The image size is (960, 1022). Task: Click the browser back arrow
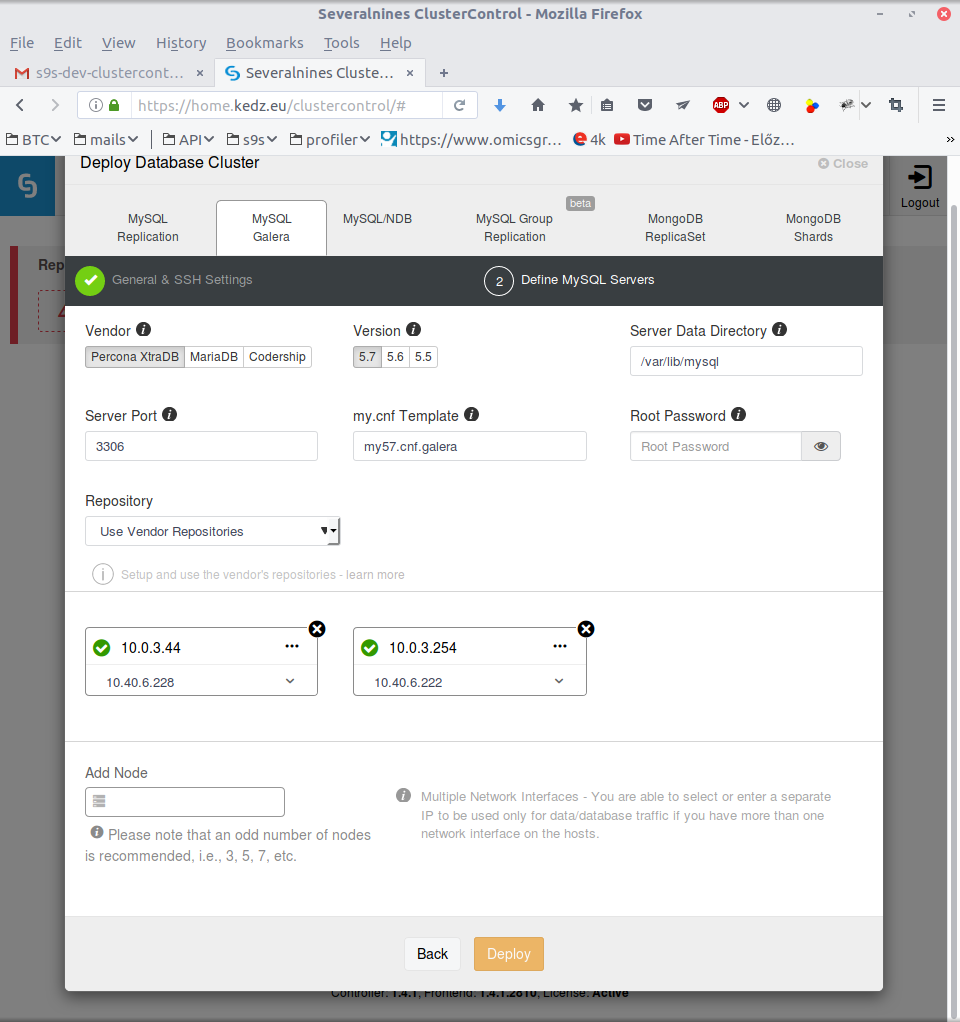[20, 105]
